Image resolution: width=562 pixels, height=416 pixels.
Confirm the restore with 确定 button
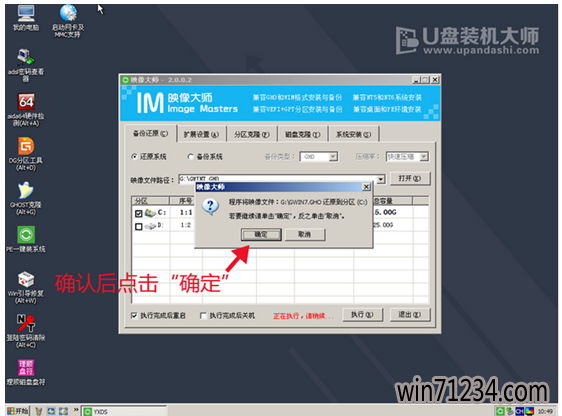tap(261, 235)
